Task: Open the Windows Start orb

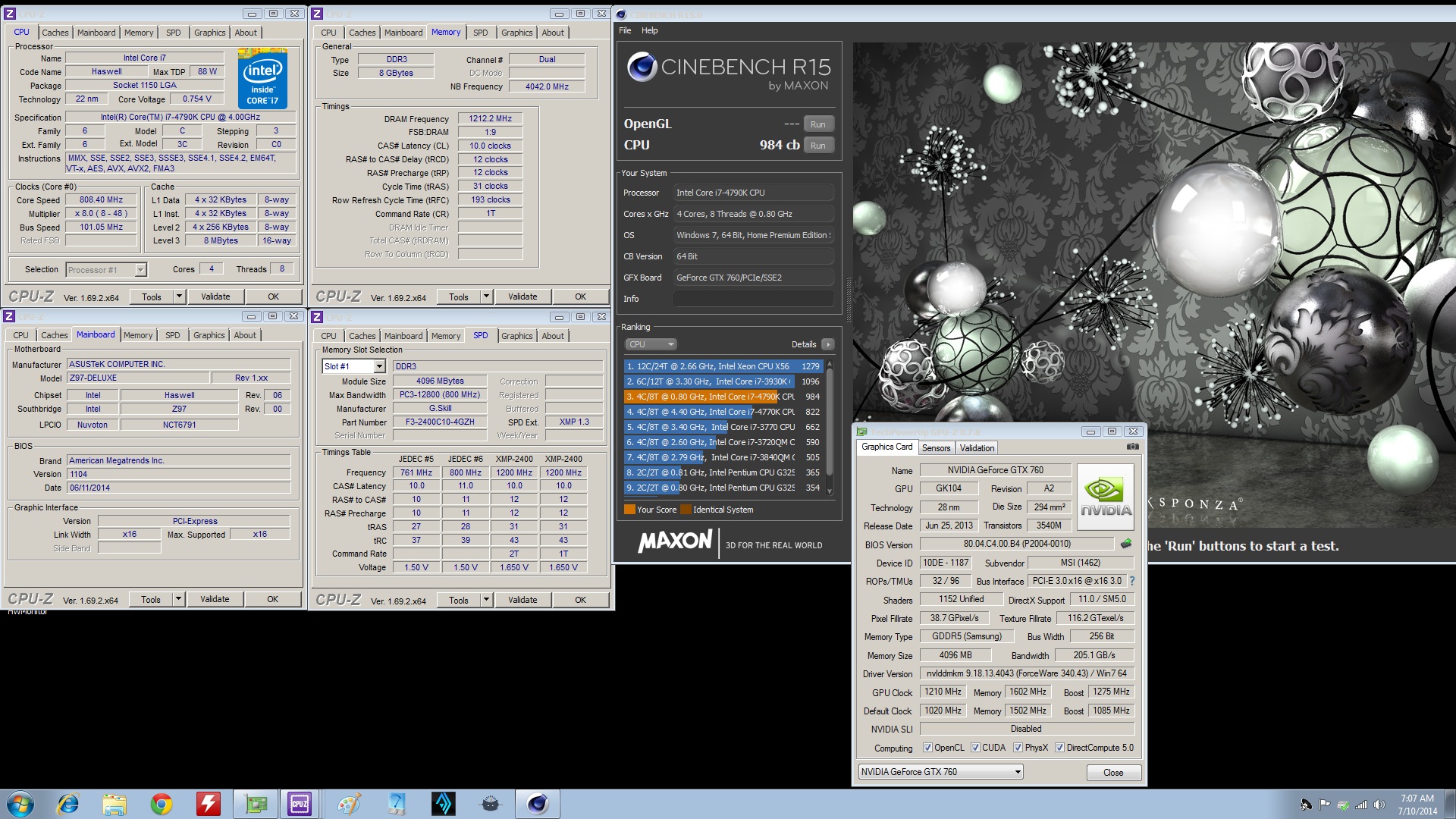Action: pos(20,804)
